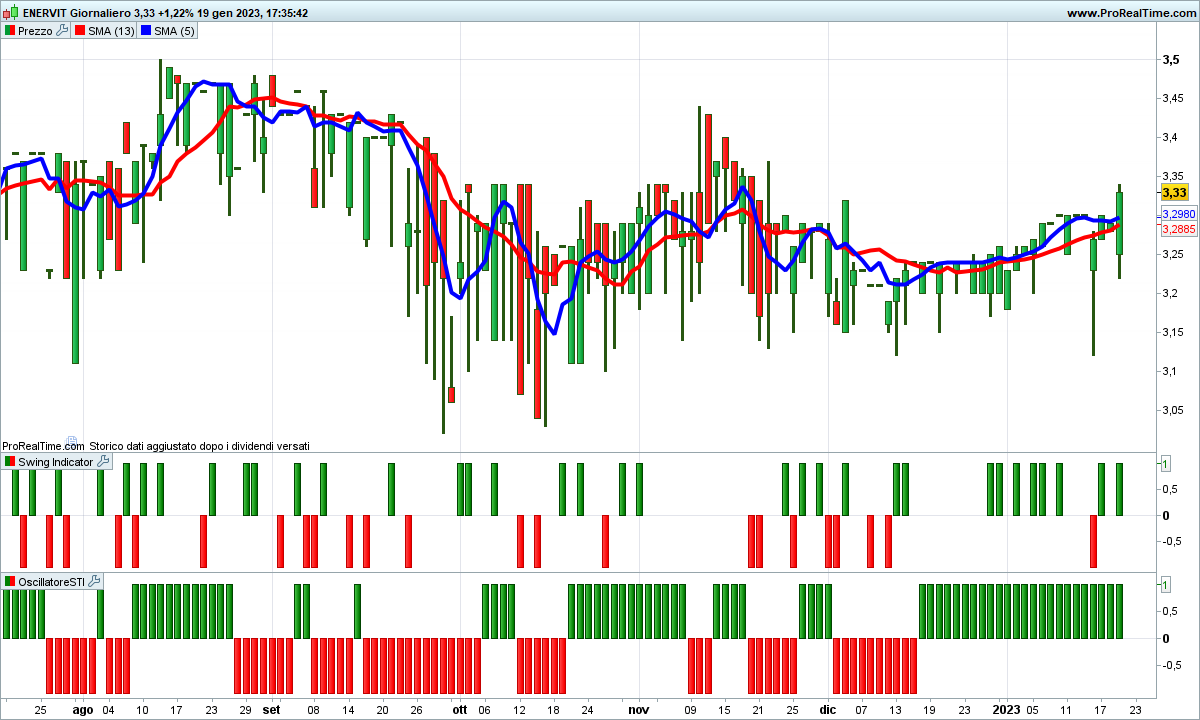
Task: Select the Prezzo legend label
Action: click(x=35, y=31)
